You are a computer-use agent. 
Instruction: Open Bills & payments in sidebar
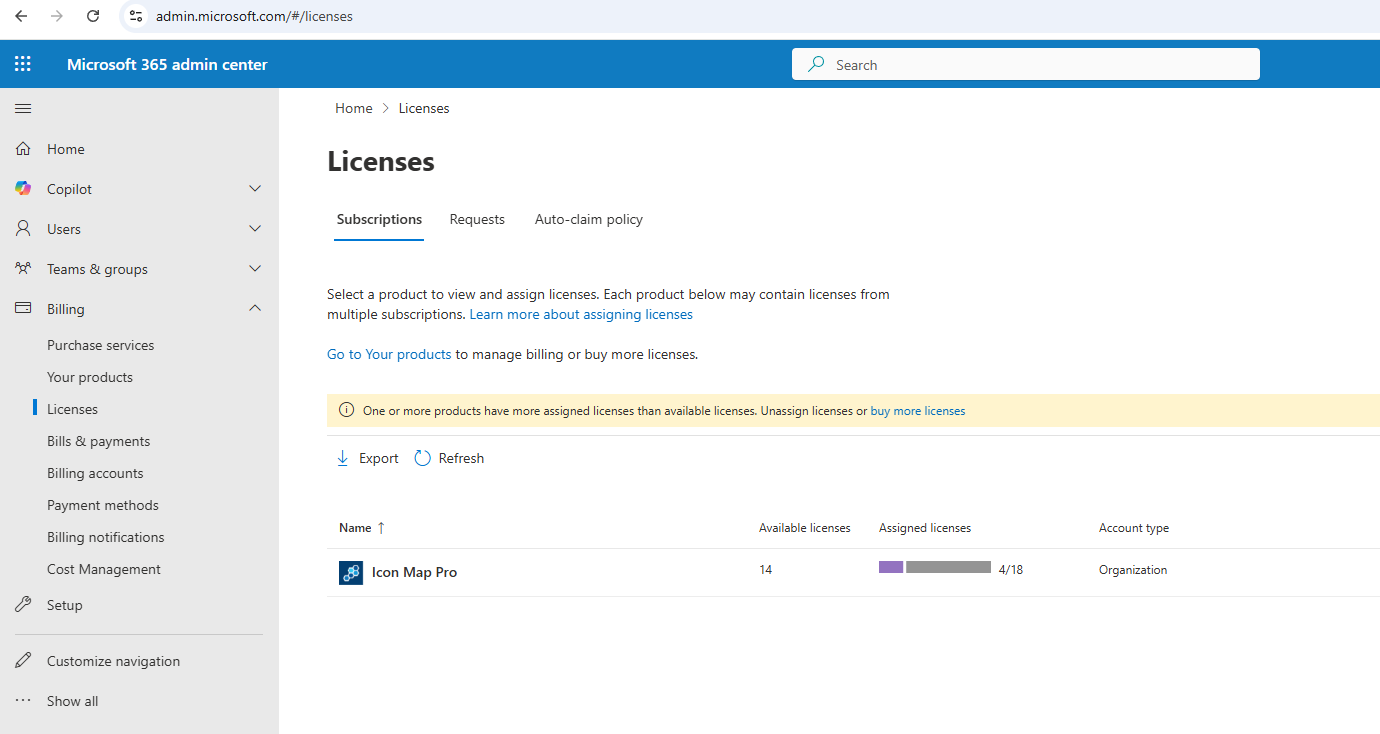pos(98,441)
